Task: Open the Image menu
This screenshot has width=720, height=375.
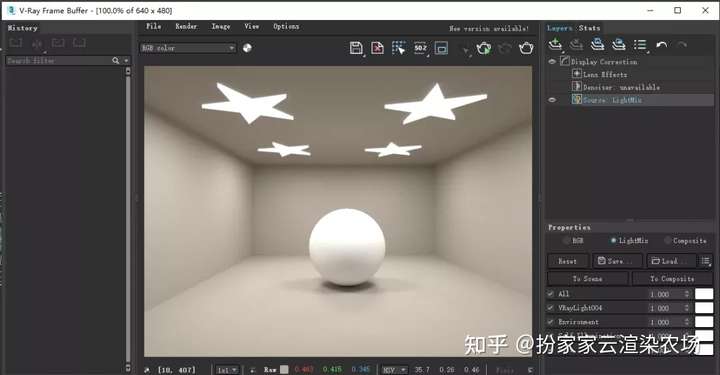Action: [221, 26]
